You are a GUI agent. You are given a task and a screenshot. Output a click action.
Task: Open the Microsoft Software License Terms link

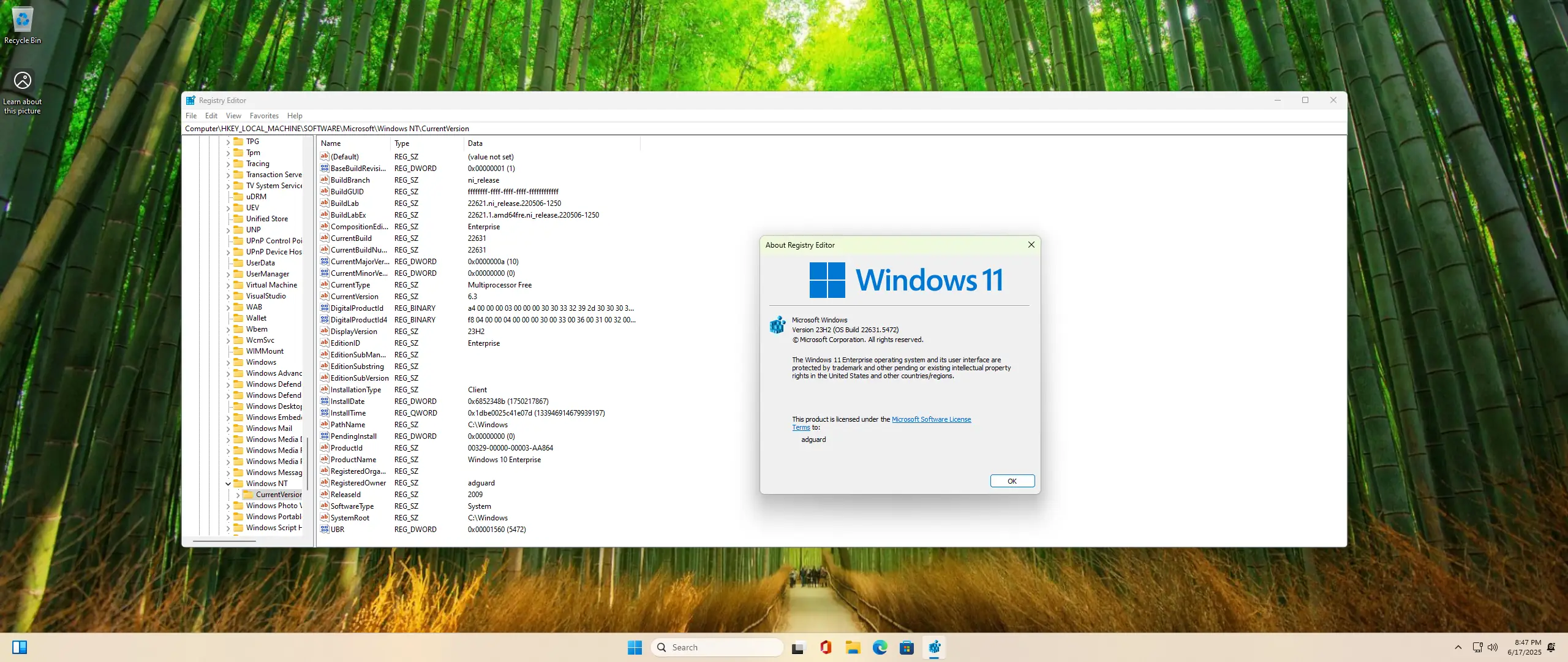coord(930,419)
